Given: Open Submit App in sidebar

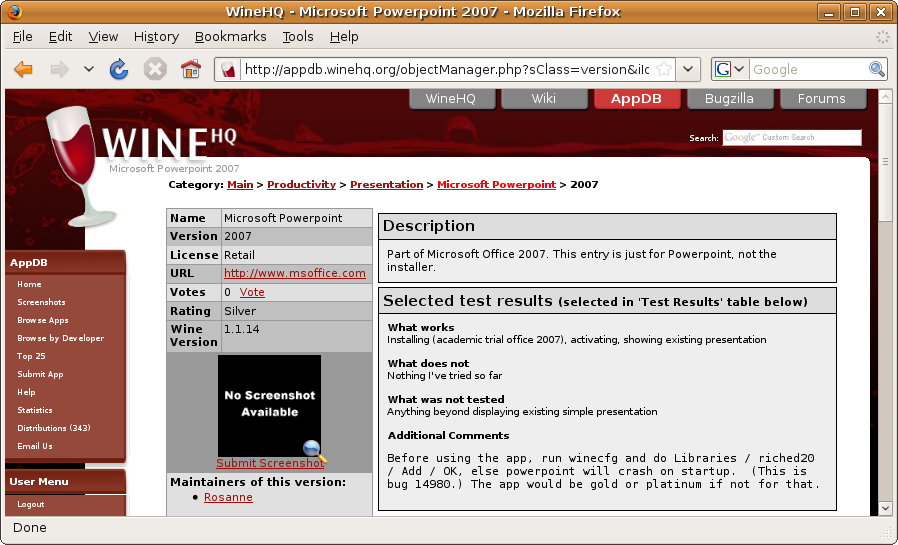Looking at the screenshot, I should tap(40, 374).
